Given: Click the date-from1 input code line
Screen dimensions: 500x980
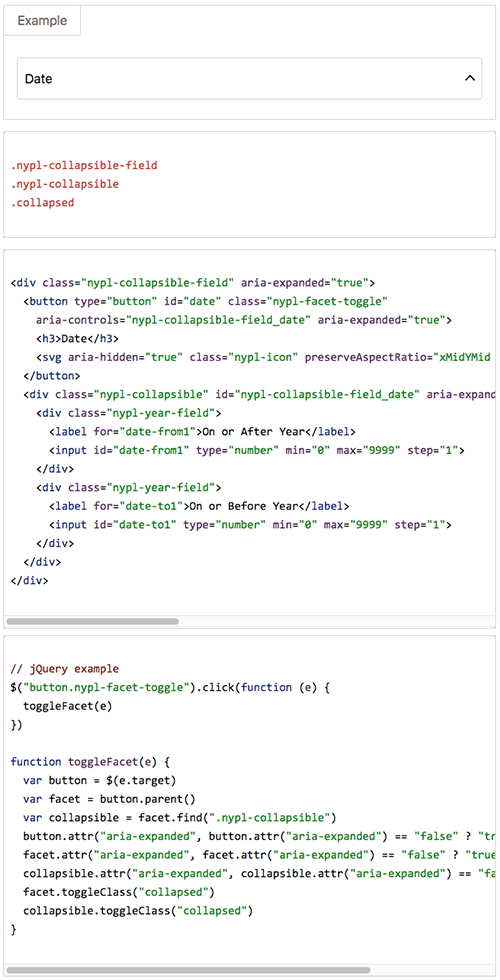Looking at the screenshot, I should coord(256,450).
